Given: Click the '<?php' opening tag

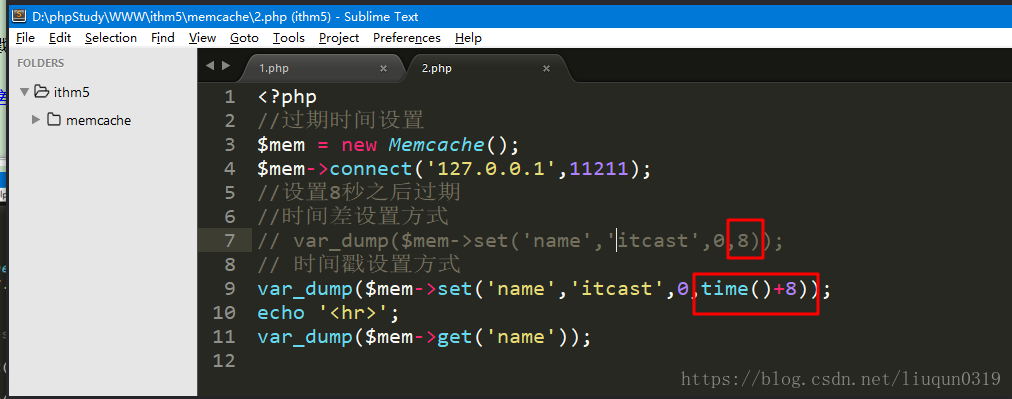Looking at the screenshot, I should [287, 97].
